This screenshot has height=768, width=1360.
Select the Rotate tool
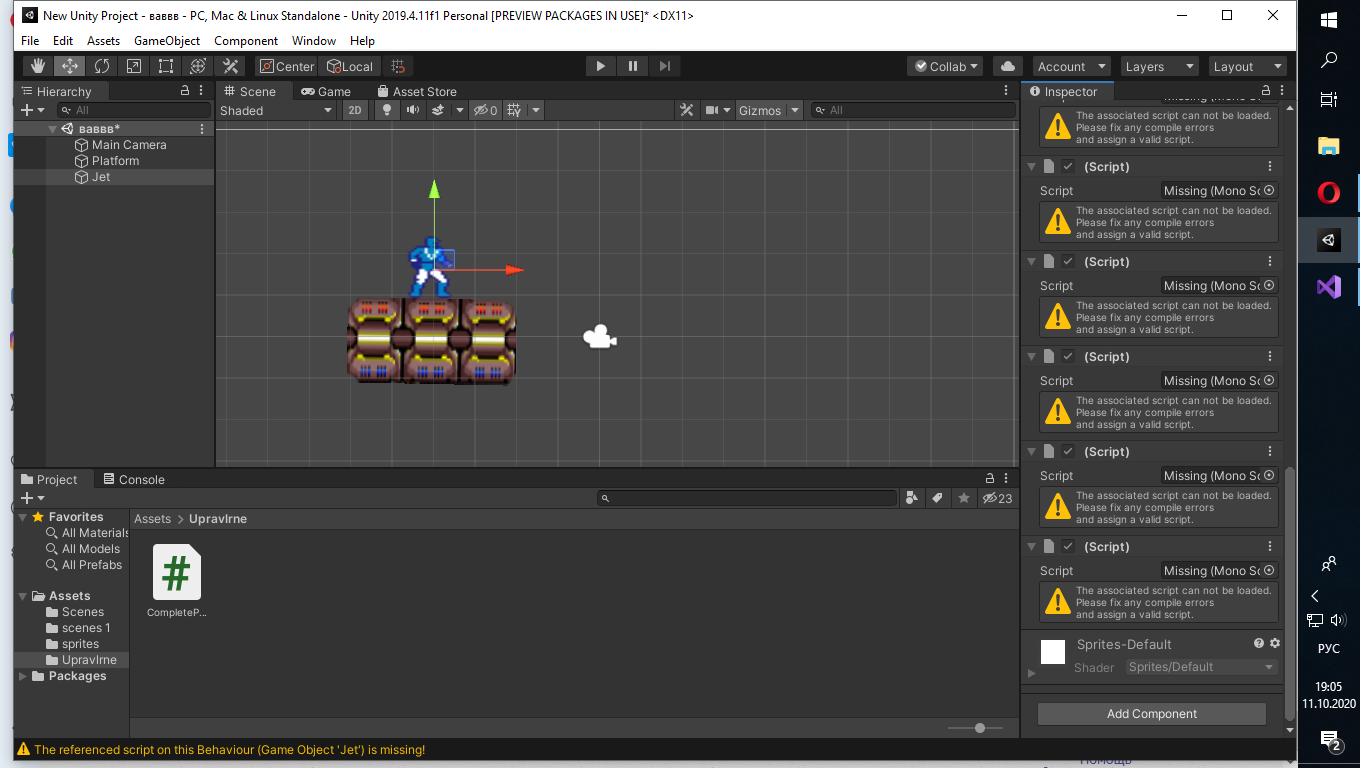point(102,66)
